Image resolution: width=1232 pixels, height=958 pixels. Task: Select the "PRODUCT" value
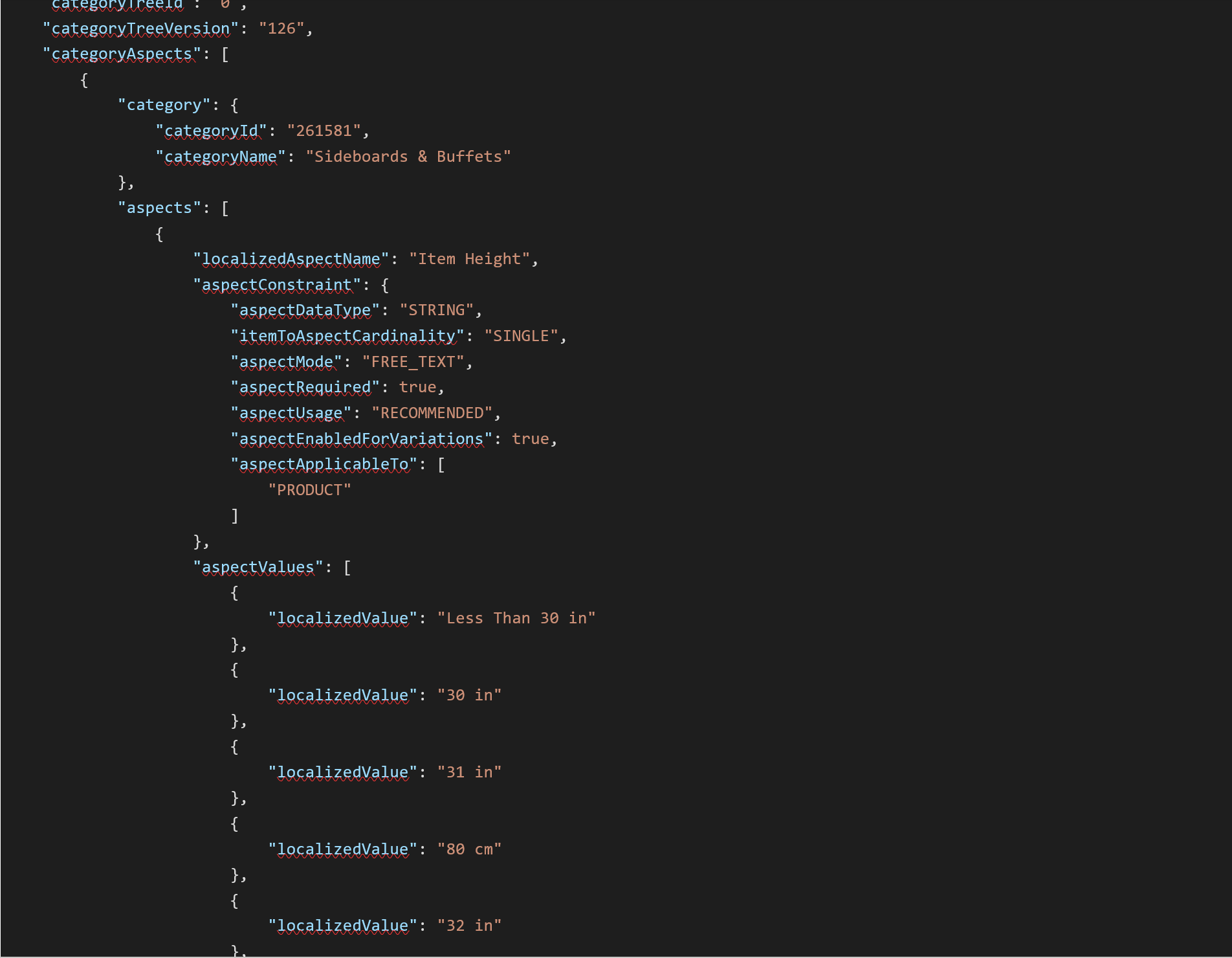[x=310, y=490]
